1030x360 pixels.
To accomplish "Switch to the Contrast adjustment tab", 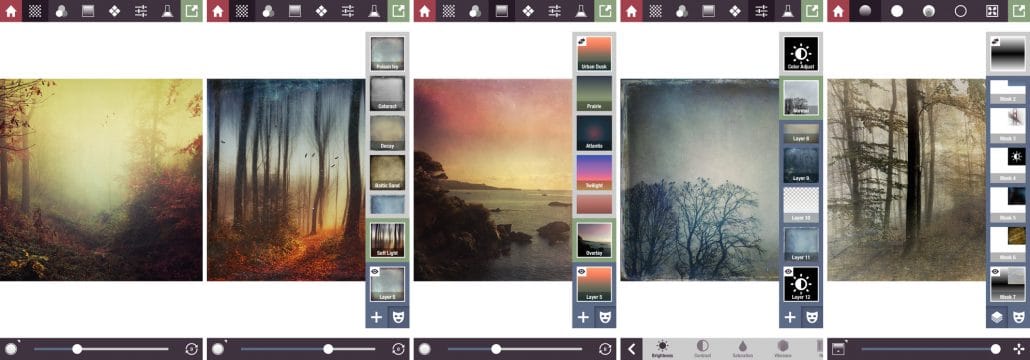I will point(702,348).
